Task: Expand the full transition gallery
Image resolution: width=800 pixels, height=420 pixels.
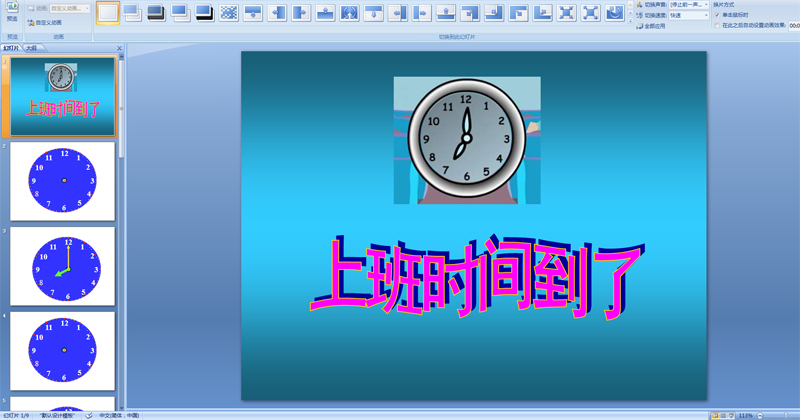Action: tap(631, 21)
